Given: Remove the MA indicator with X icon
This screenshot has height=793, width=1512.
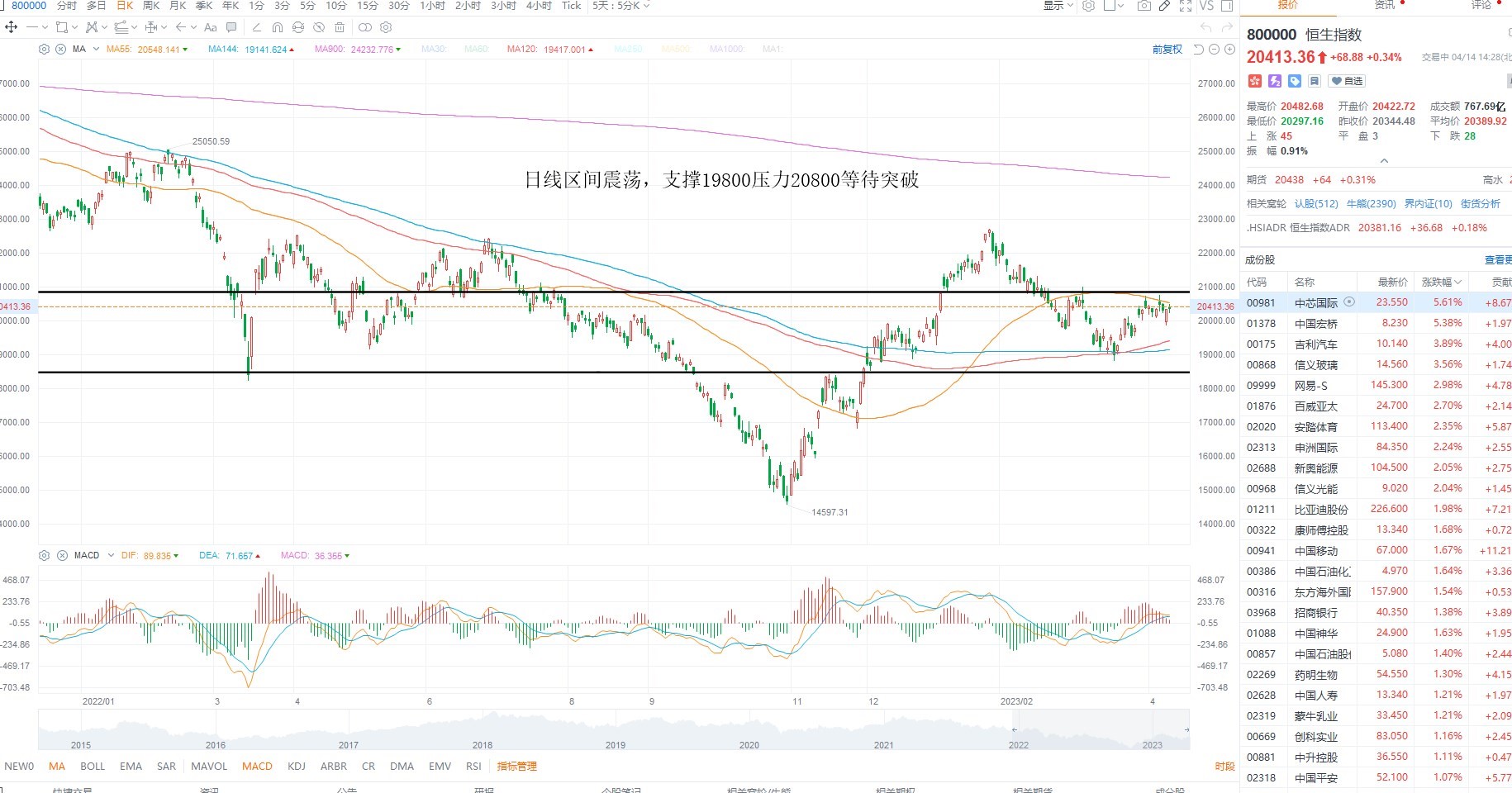Looking at the screenshot, I should point(60,50).
